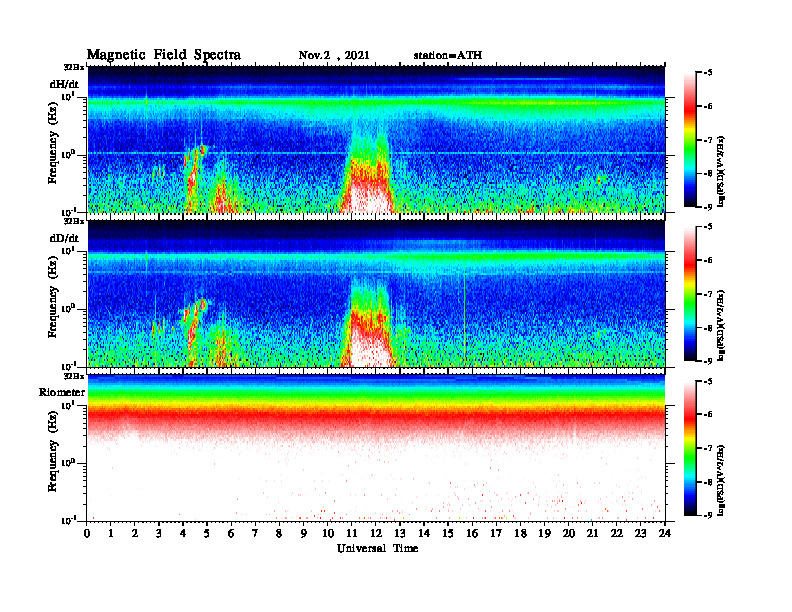Click hour "24" on the Universal Time axis
Viewport: 792px width, 612px height.
pos(665,533)
